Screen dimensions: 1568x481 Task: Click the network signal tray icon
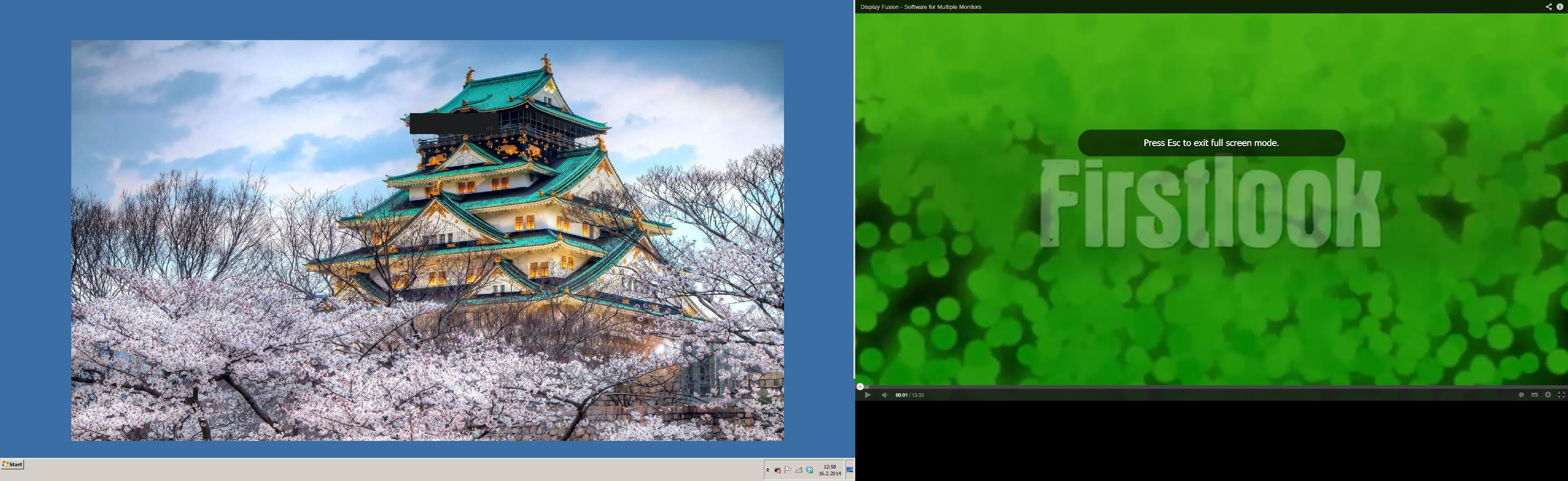tap(799, 469)
